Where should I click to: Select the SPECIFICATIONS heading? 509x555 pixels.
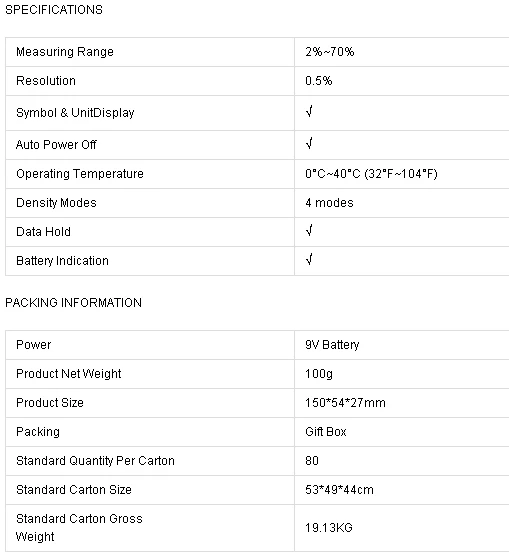point(54,10)
